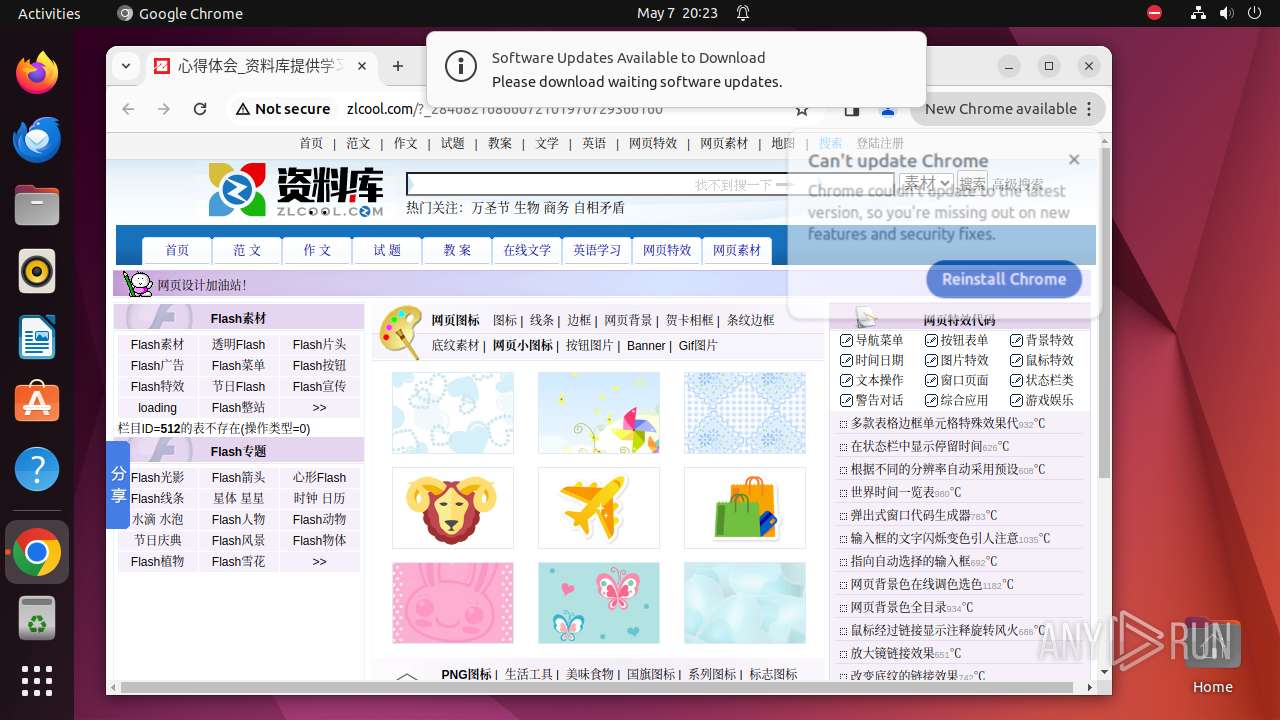The width and height of the screenshot is (1280, 720).
Task: Open the 透明Flash link
Action: [238, 345]
